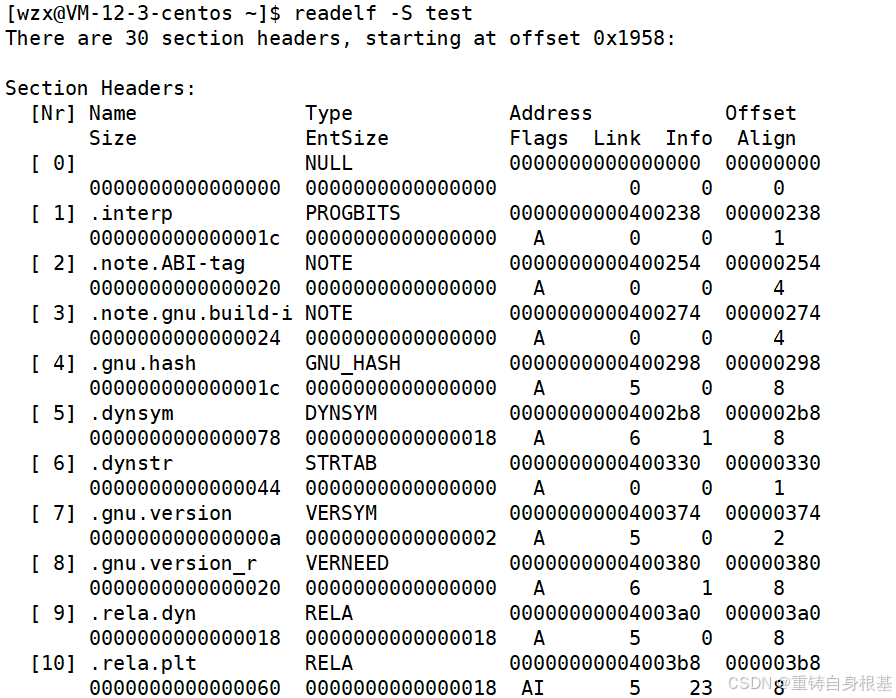Viewport: 896px width, 698px height.
Task: Click the Flags column header
Action: pyautogui.click(x=538, y=138)
